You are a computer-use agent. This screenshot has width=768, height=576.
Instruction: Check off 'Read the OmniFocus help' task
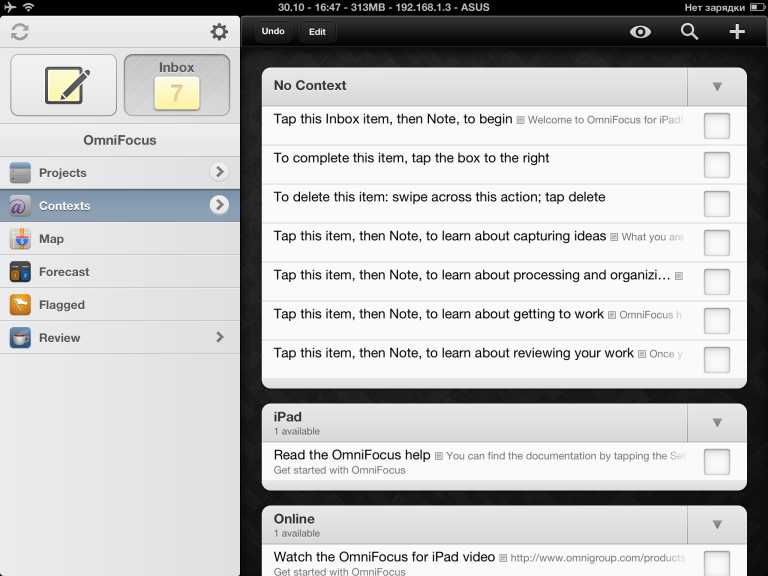click(717, 462)
